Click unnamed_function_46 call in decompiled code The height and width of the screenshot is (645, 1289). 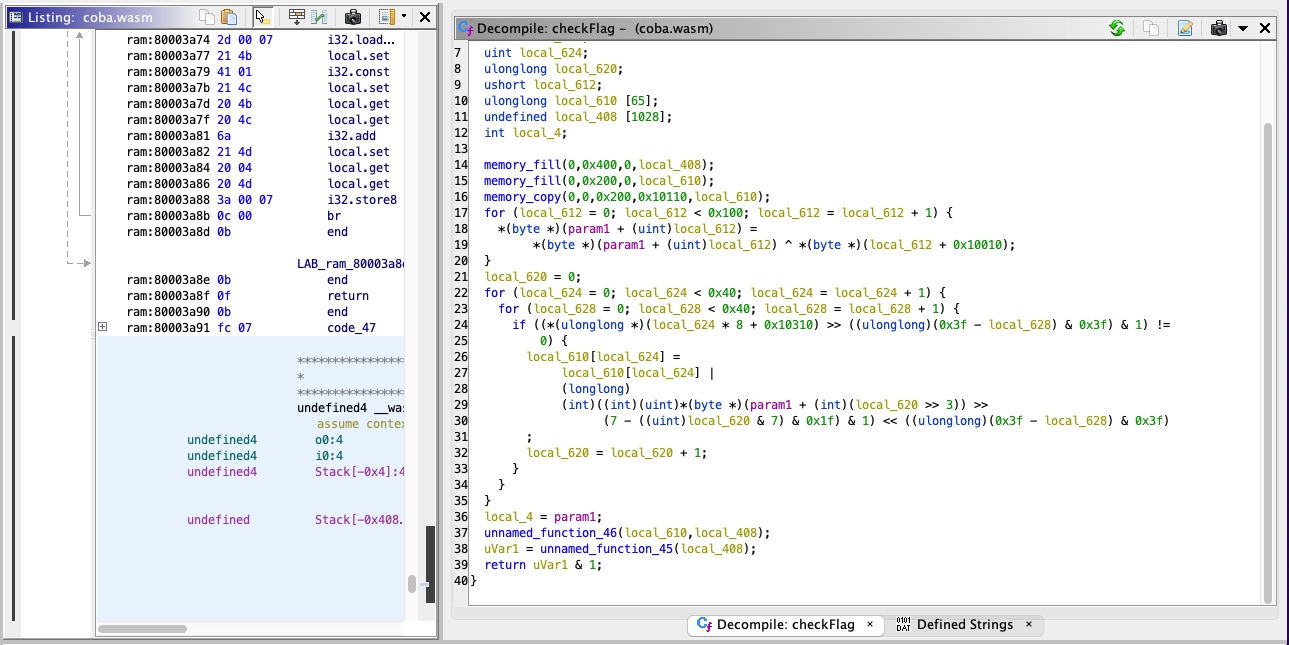pos(550,533)
